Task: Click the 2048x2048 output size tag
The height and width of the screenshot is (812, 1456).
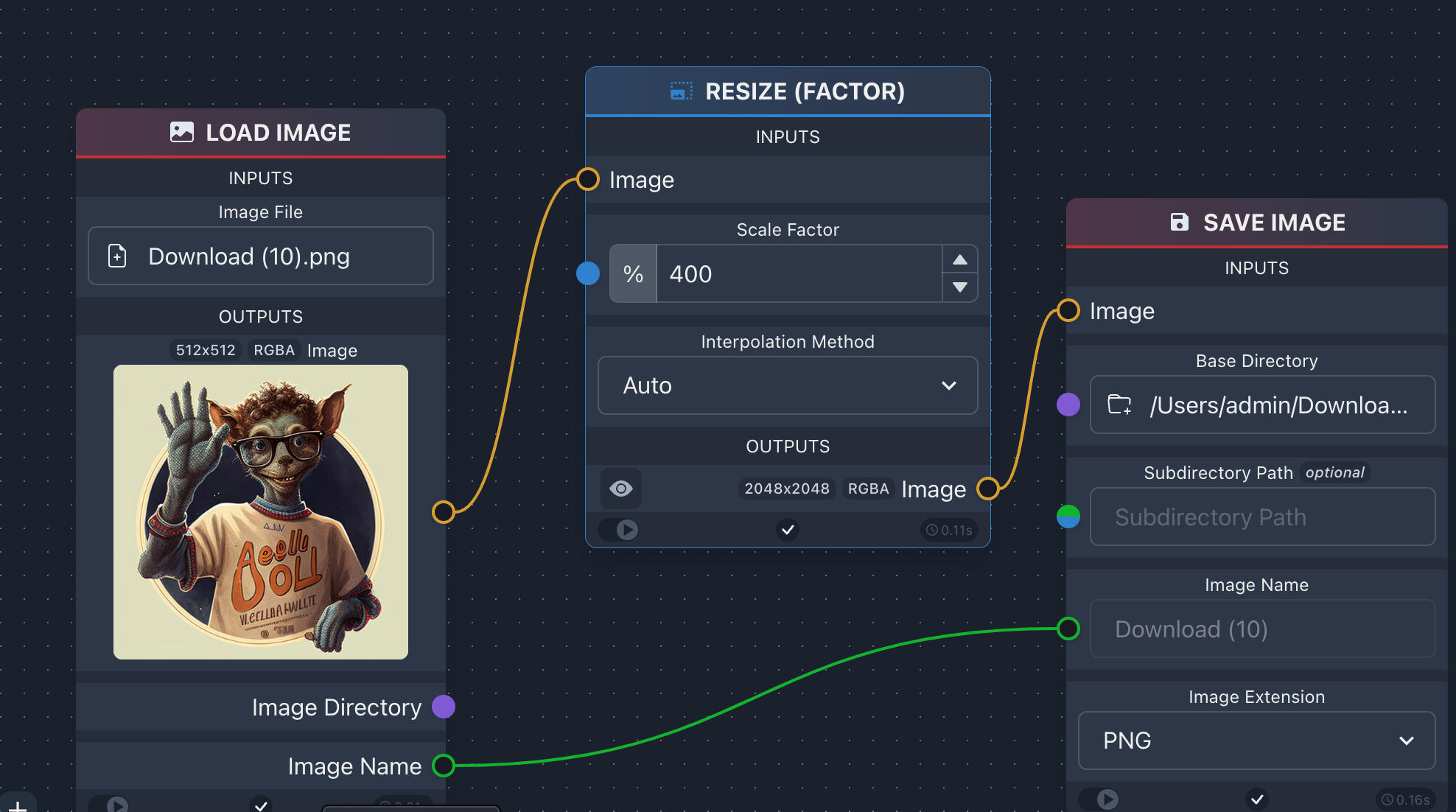Action: click(787, 489)
